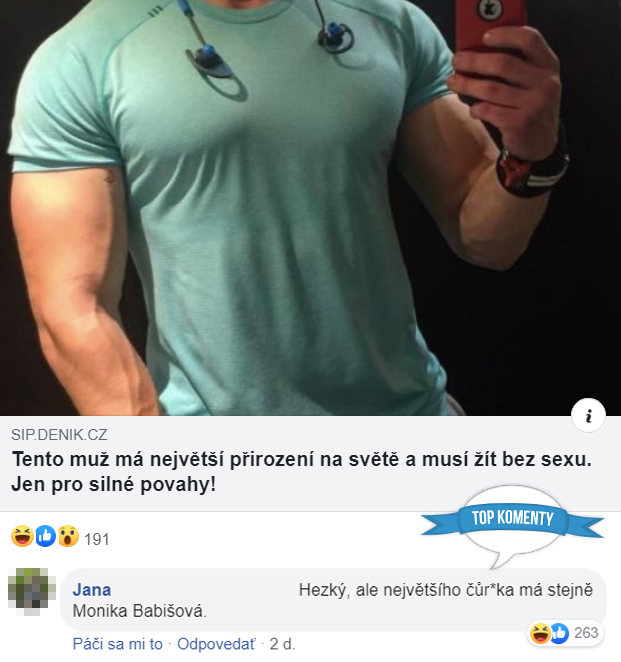Click the wow-face reaction emoji below the article
Image resolution: width=621 pixels, height=662 pixels.
coord(68,536)
